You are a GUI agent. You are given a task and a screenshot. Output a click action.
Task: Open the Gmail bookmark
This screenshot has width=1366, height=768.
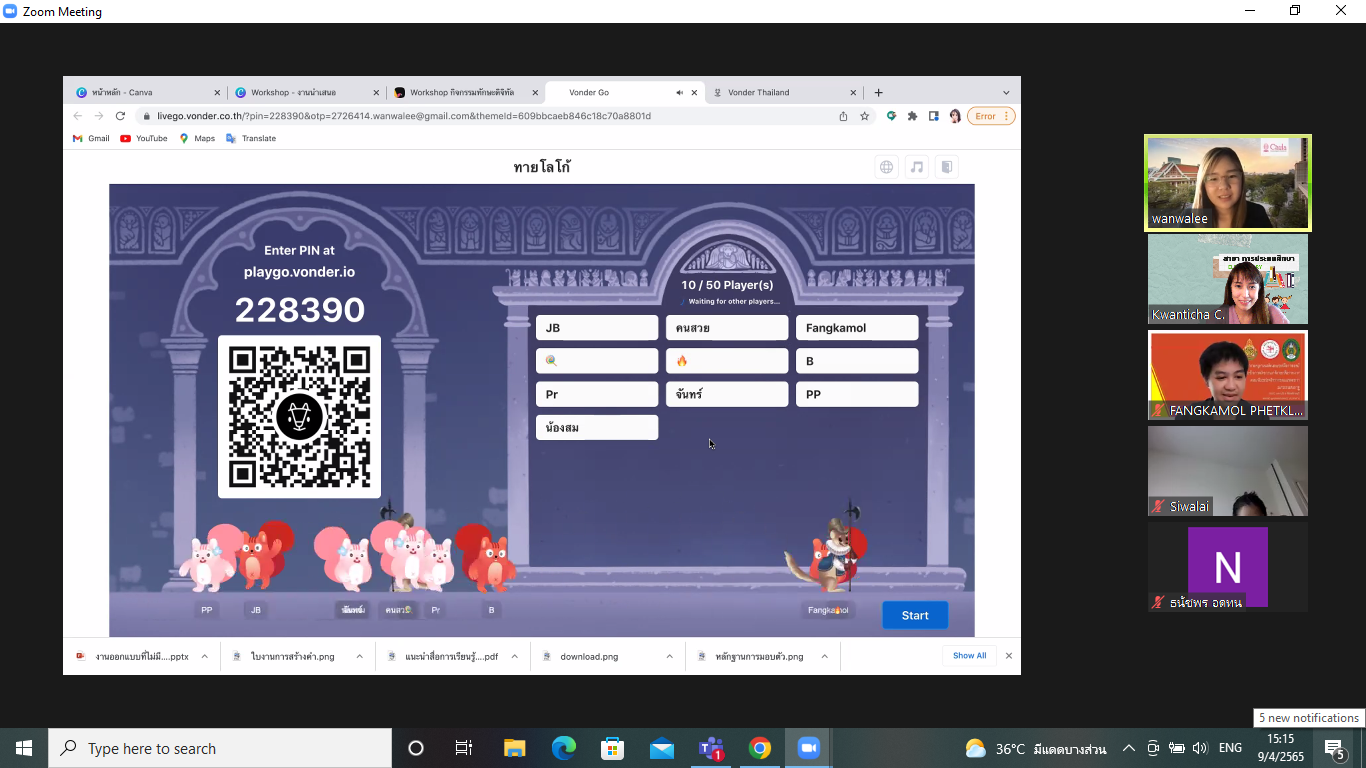91,138
